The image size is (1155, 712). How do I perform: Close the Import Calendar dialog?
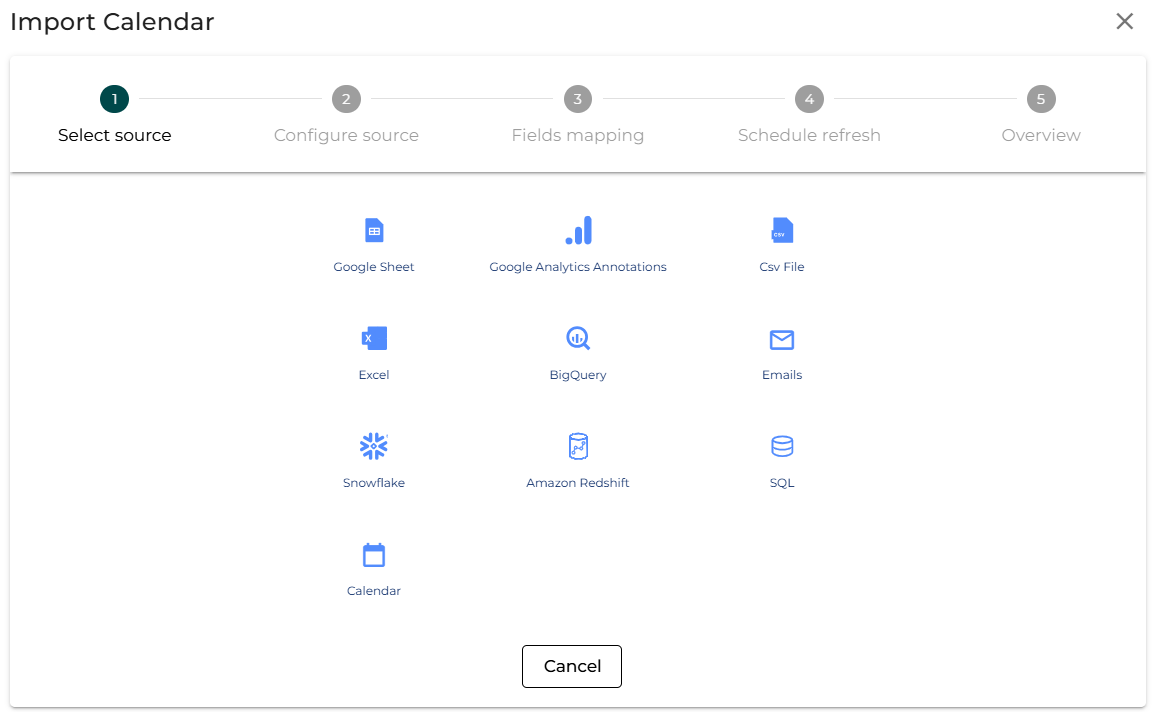[x=1125, y=22]
